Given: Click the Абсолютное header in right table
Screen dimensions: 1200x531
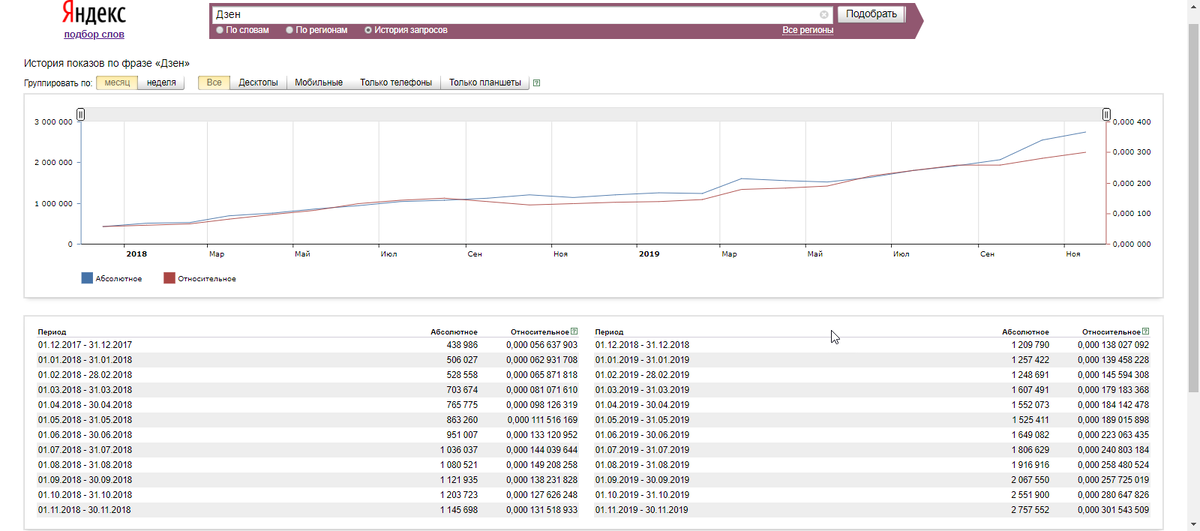Looking at the screenshot, I should pyautogui.click(x=1025, y=331).
